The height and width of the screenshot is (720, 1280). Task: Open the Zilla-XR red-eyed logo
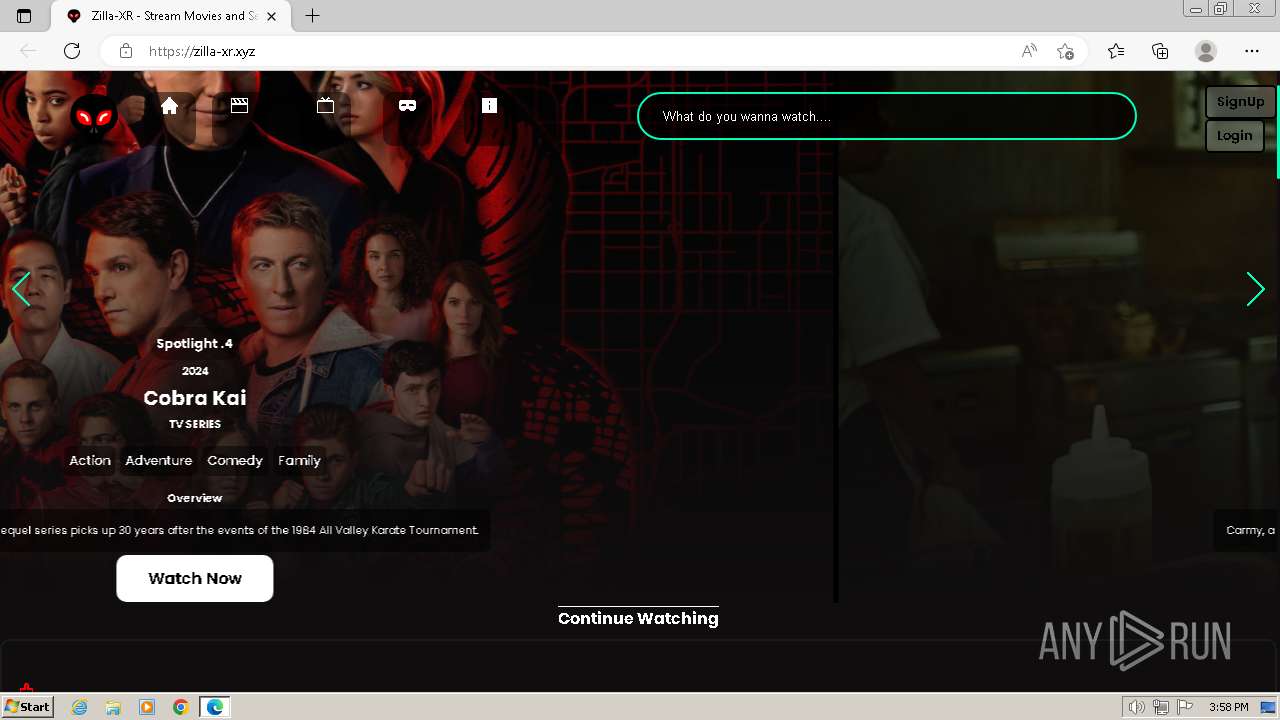(94, 118)
